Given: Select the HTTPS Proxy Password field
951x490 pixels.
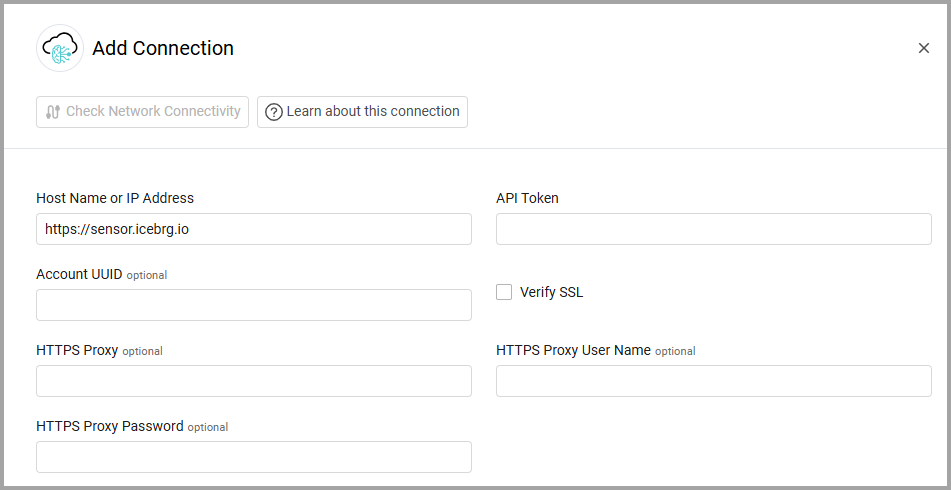Looking at the screenshot, I should (254, 457).
